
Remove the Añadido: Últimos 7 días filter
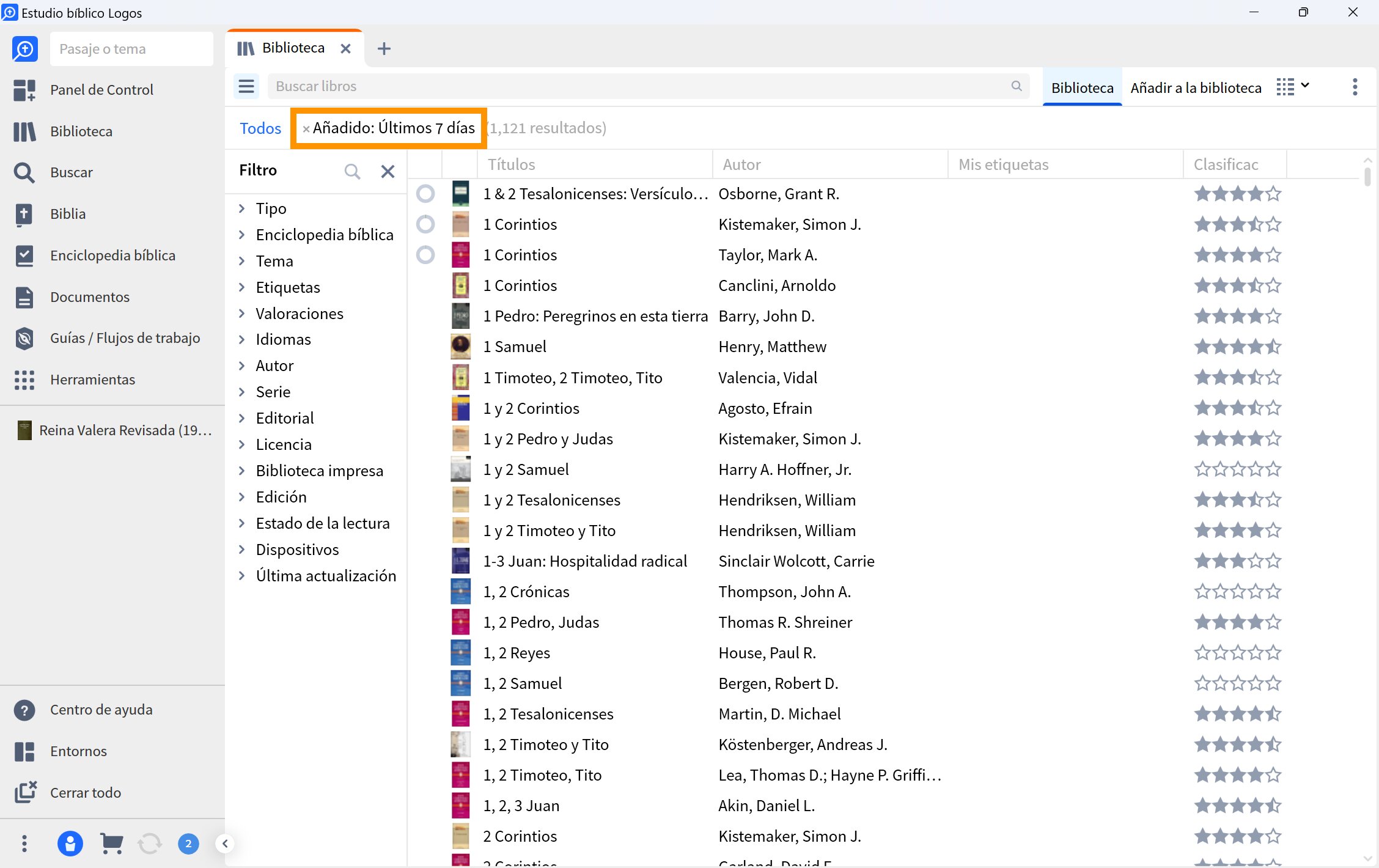coord(306,129)
